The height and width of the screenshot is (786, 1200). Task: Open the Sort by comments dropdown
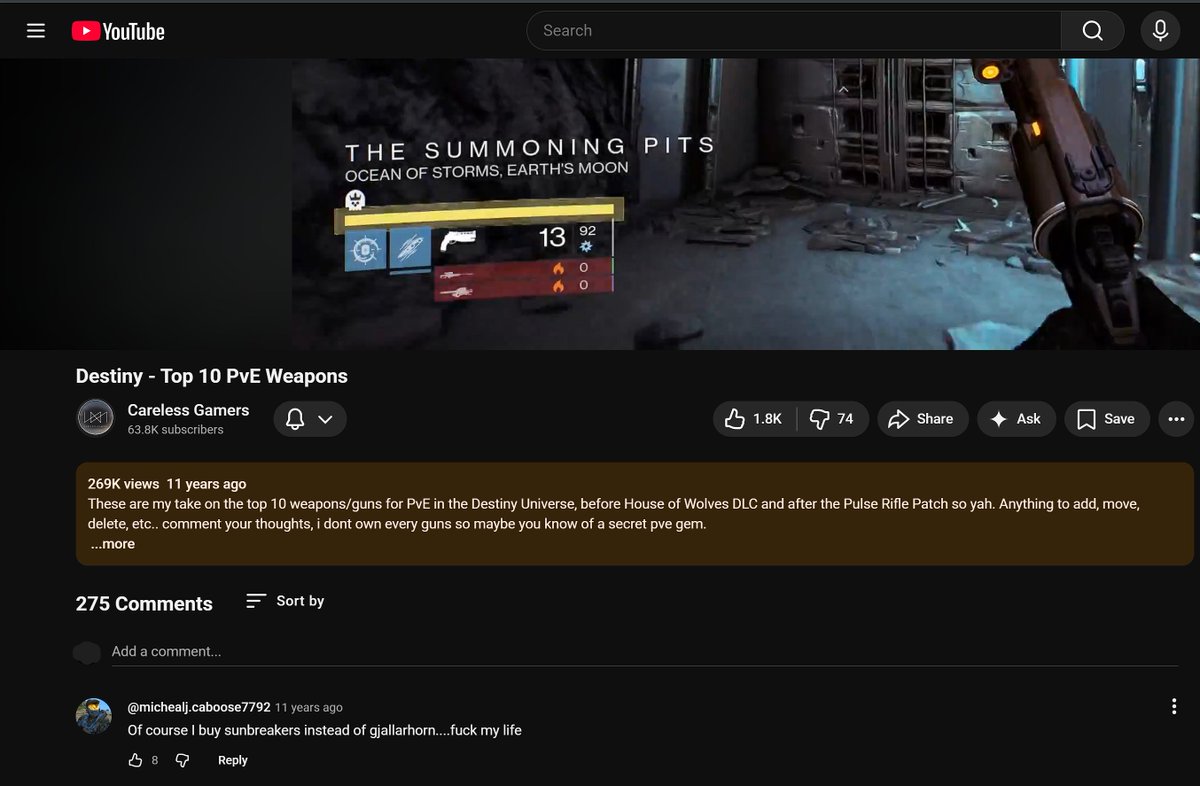pyautogui.click(x=285, y=601)
